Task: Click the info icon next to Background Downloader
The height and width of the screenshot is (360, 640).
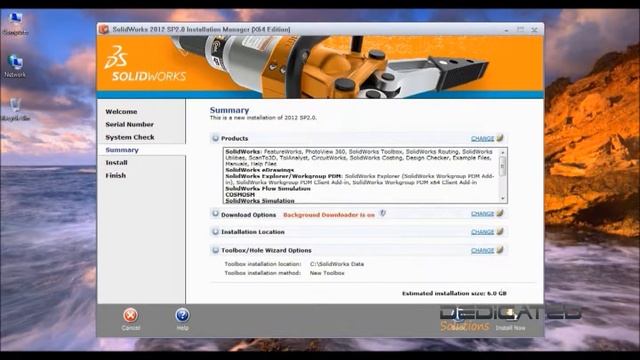Action: (x=382, y=213)
